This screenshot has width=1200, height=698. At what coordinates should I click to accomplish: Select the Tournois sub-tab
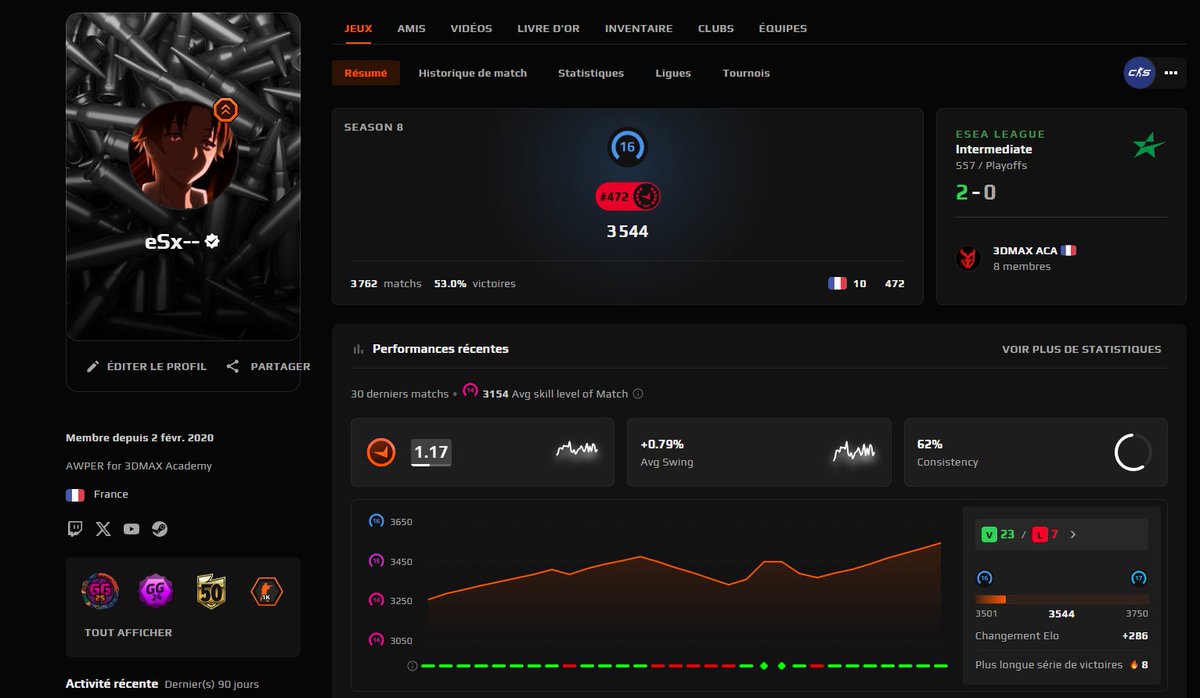tap(746, 73)
